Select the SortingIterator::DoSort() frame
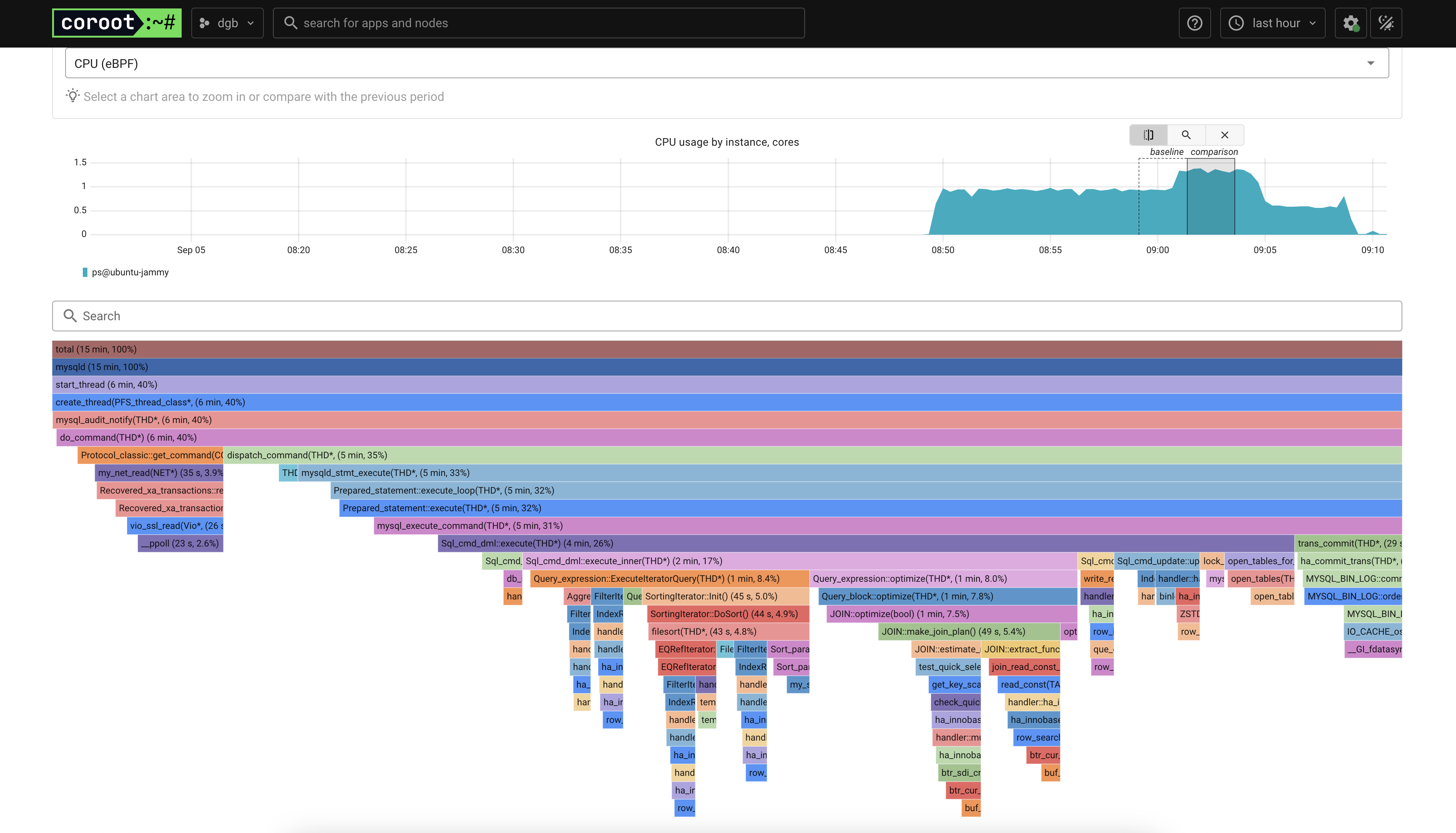 click(728, 614)
